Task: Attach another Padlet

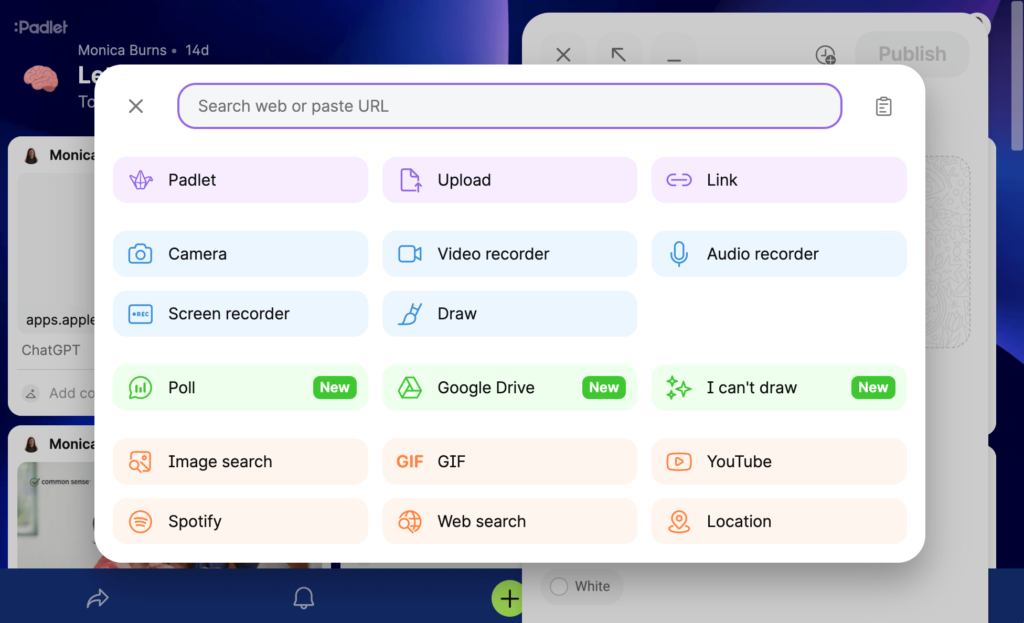Action: (240, 179)
